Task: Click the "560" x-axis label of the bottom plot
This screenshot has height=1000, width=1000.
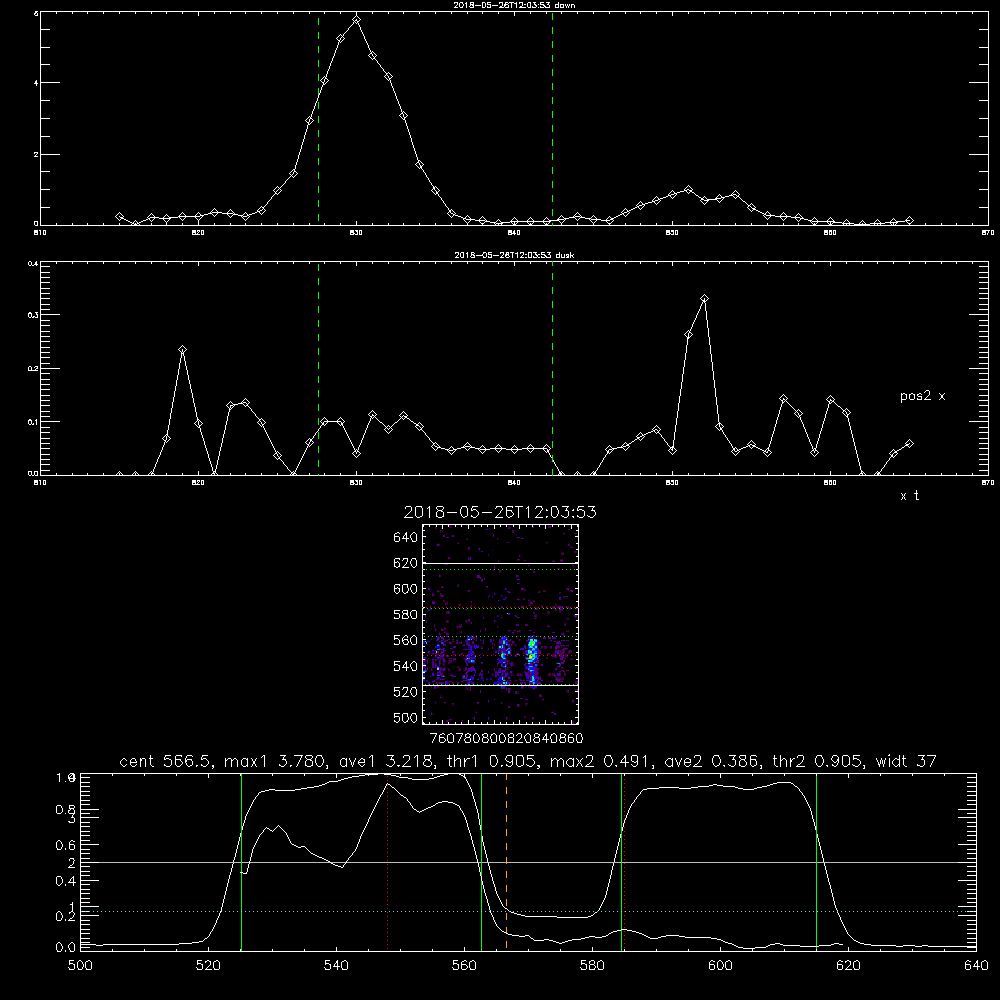Action: pos(464,966)
